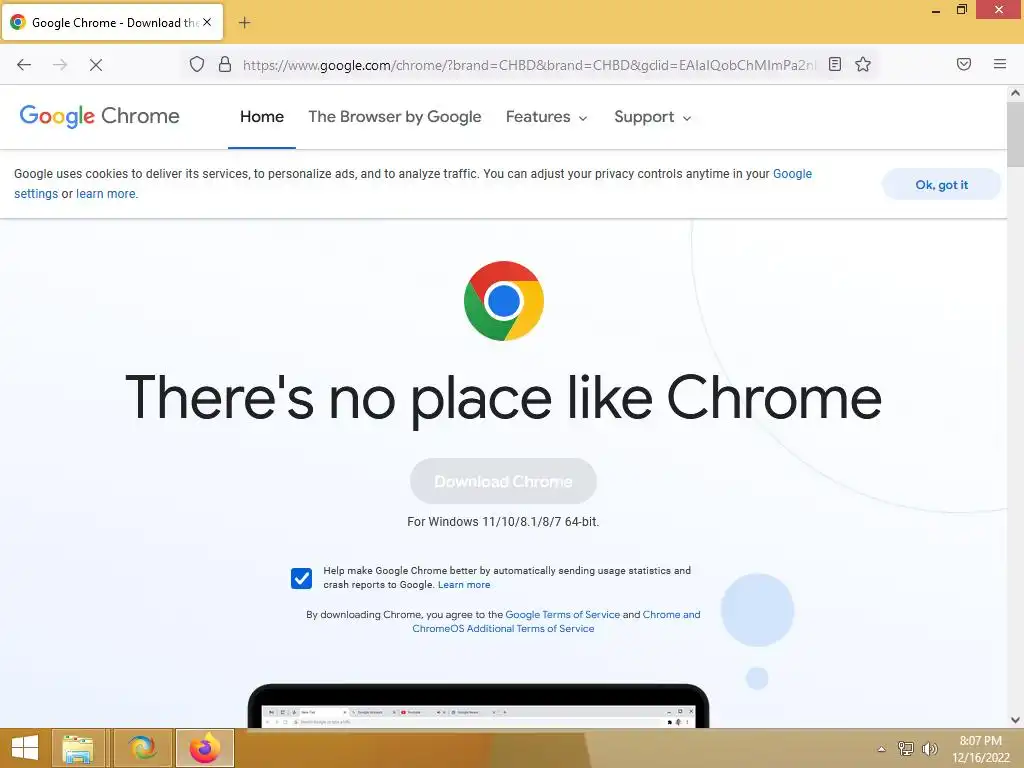Image resolution: width=1024 pixels, height=768 pixels.
Task: Uncheck usage statistics and crash reports checkbox
Action: coord(301,578)
